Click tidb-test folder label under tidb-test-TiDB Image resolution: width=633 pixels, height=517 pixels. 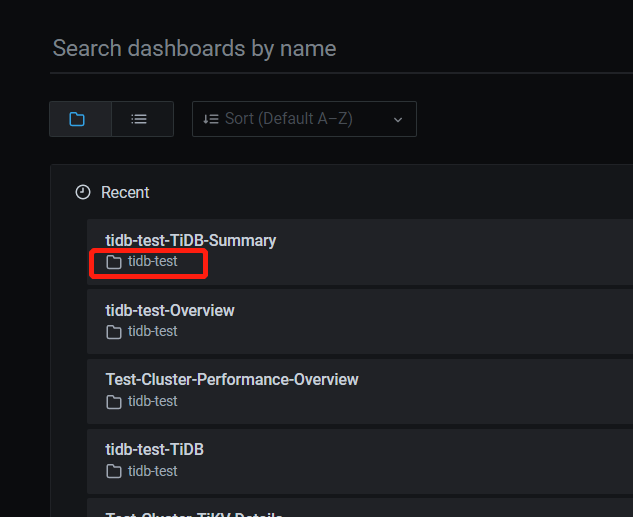153,471
